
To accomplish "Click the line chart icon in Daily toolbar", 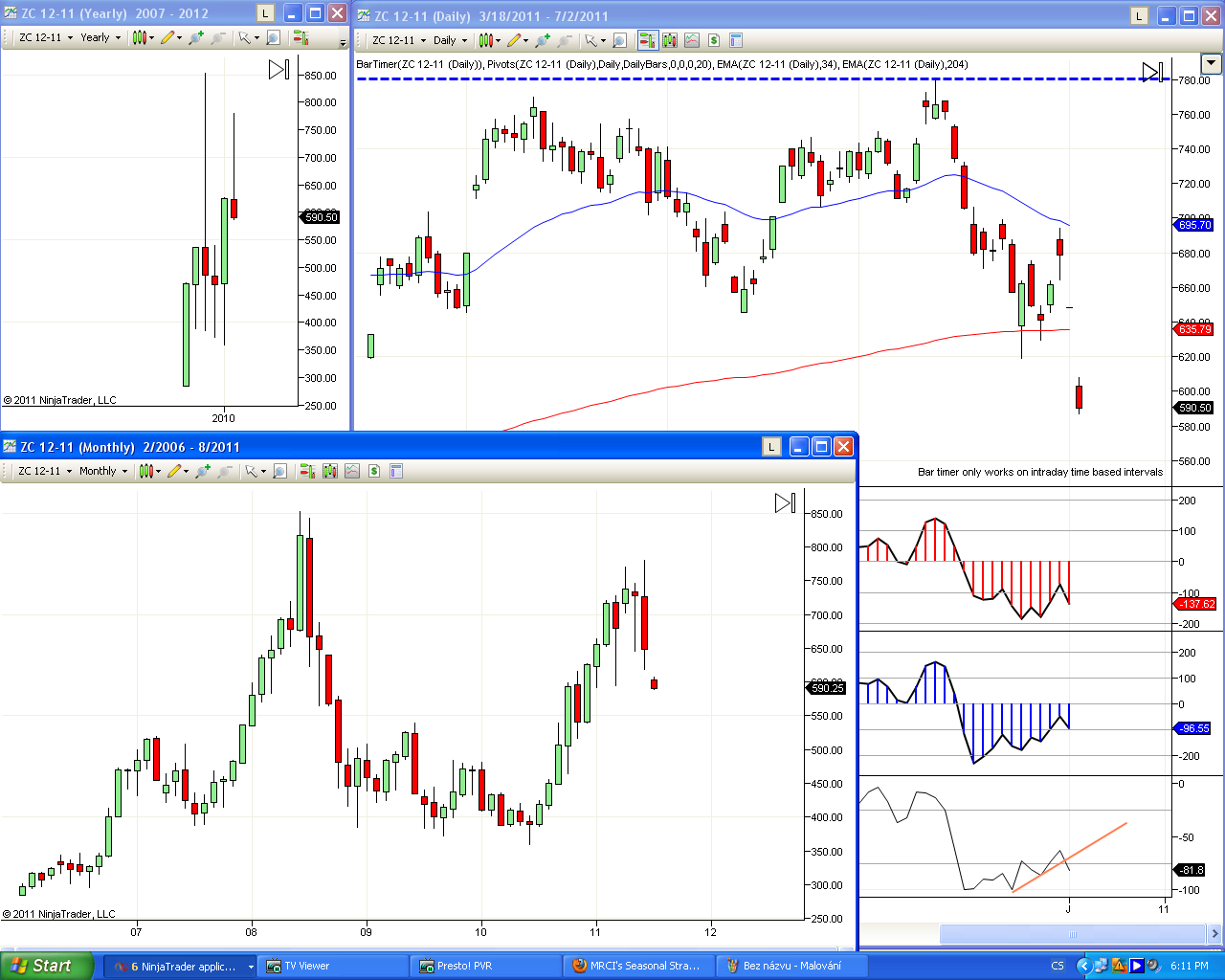I will [691, 40].
